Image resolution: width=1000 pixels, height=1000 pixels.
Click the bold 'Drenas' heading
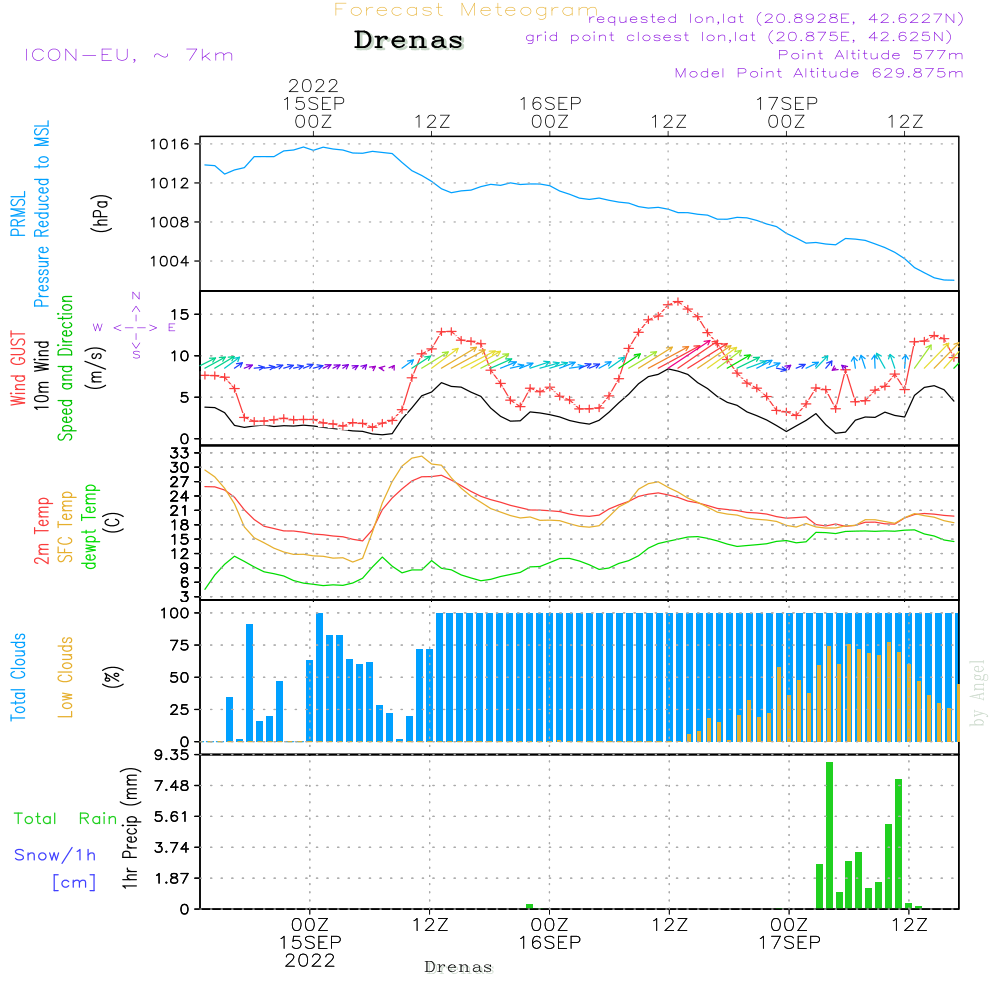(x=408, y=40)
